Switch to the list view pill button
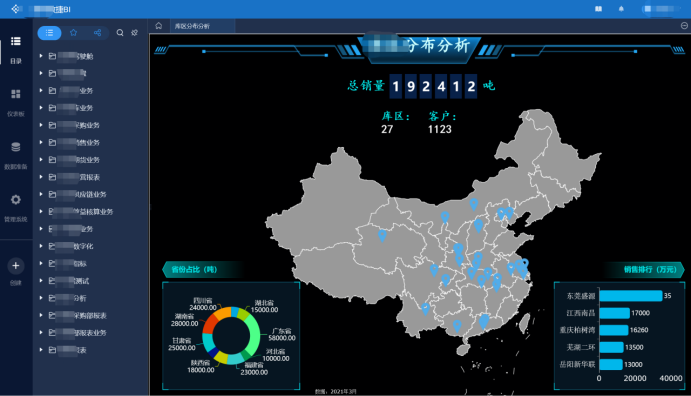The image size is (691, 396). pos(49,33)
